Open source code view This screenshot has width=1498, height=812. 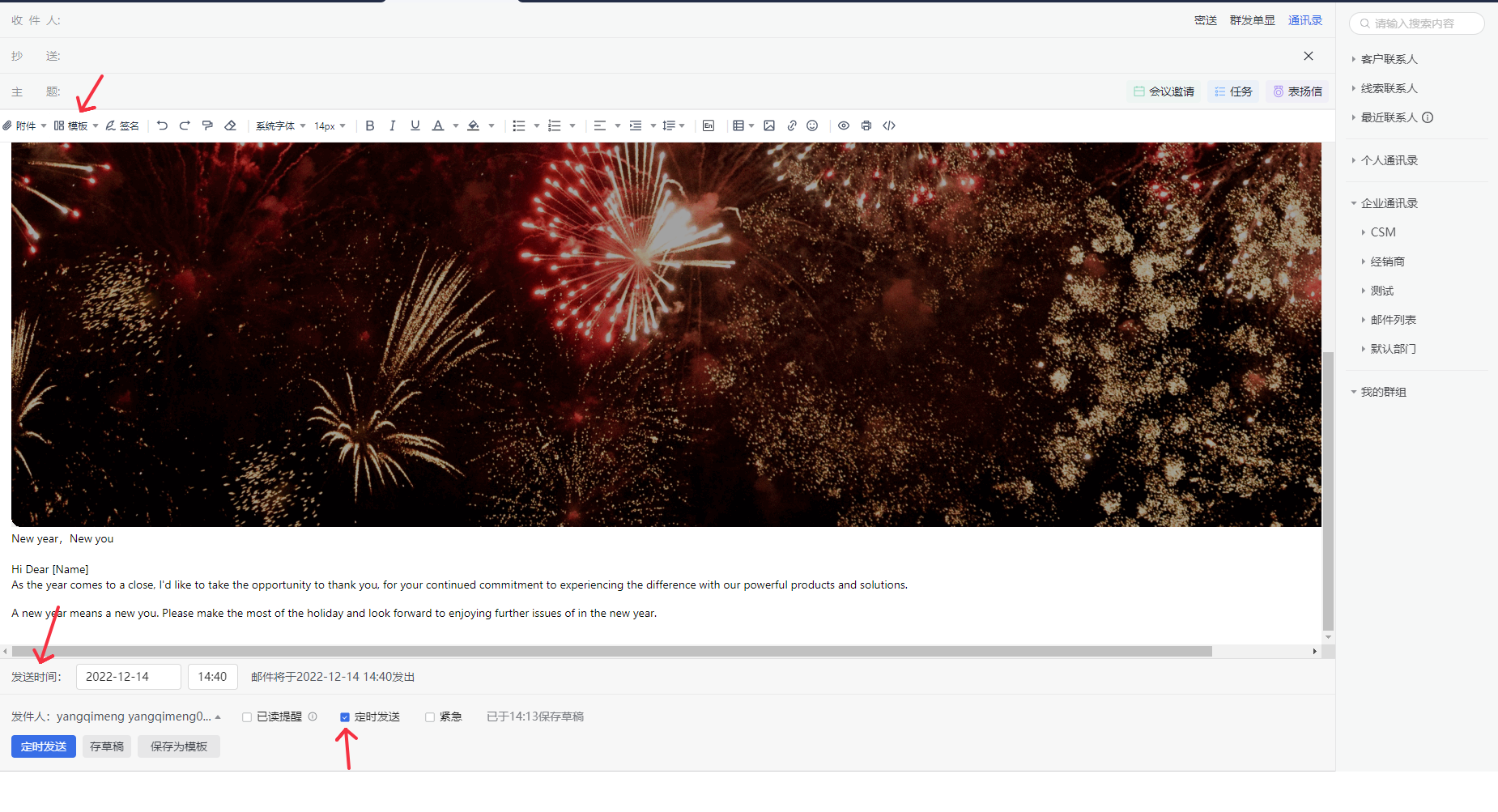[889, 125]
